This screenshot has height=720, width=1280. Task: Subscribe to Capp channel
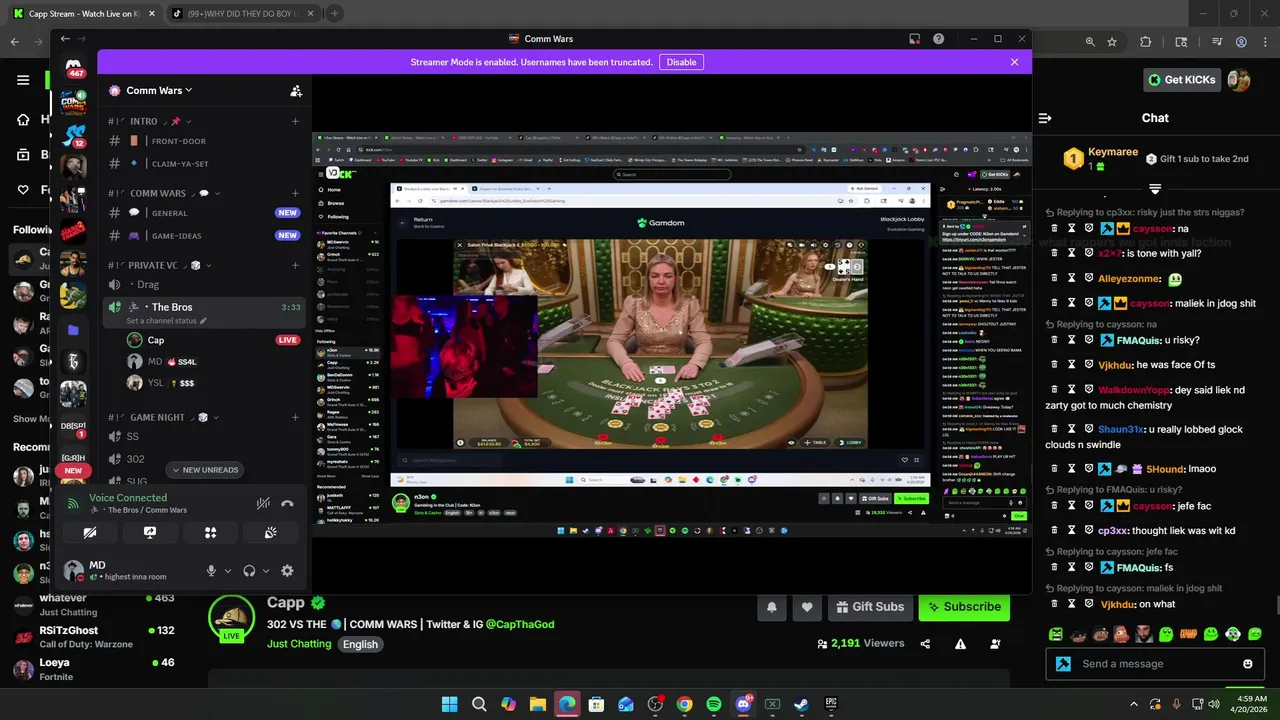click(964, 607)
